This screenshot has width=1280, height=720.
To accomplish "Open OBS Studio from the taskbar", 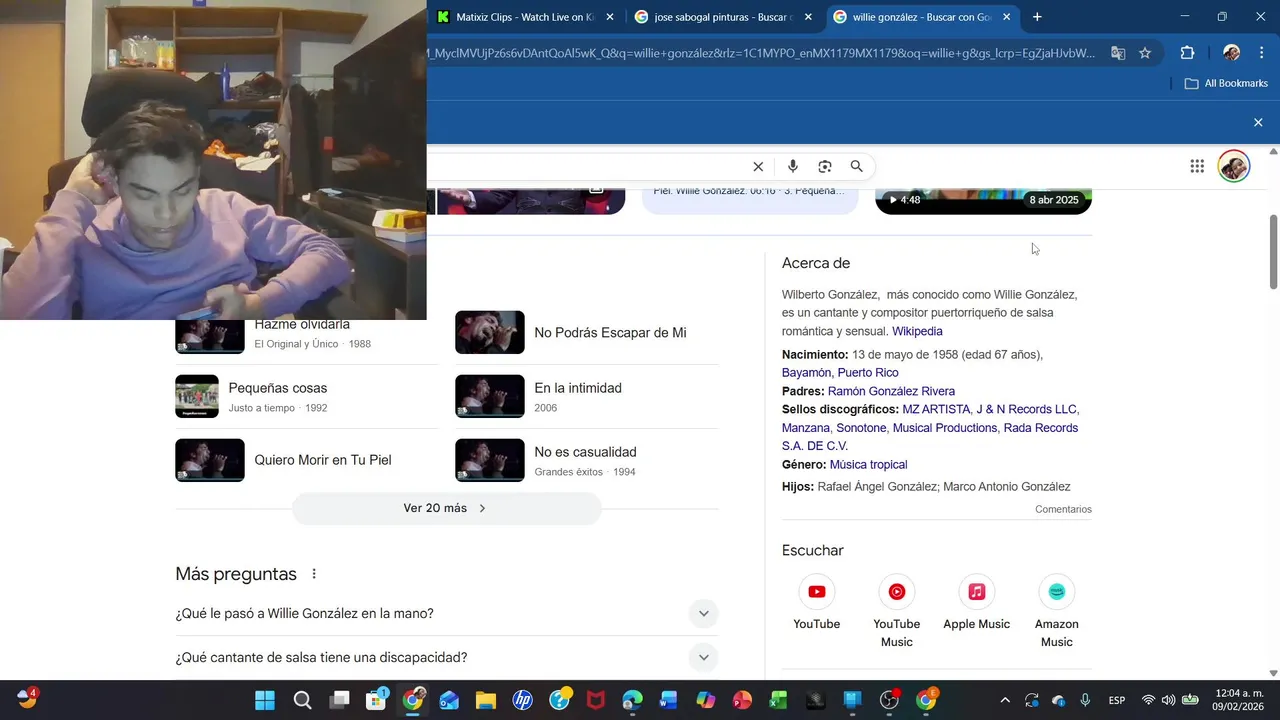I will point(889,700).
